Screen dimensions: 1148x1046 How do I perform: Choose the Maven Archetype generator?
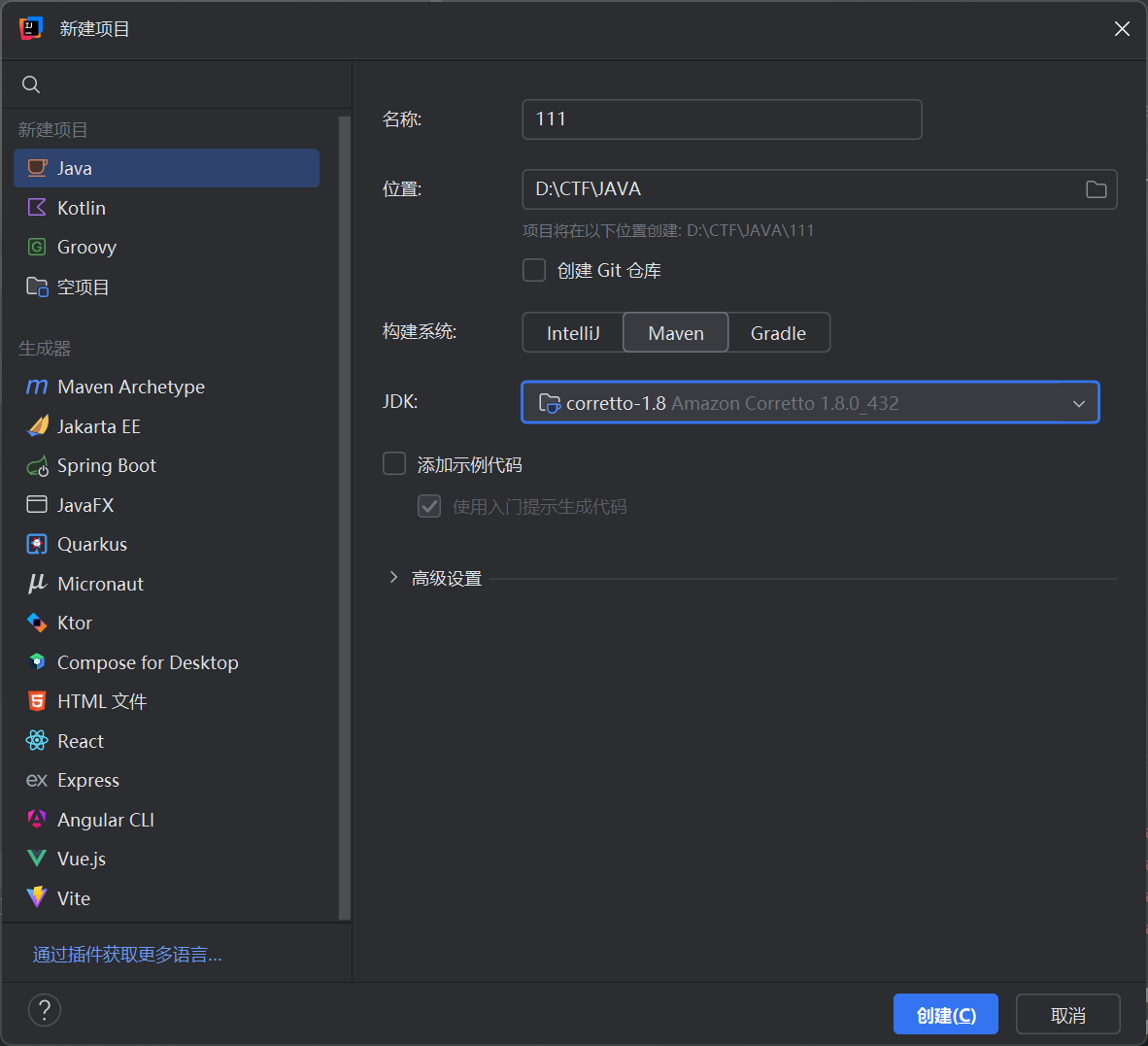(x=166, y=387)
